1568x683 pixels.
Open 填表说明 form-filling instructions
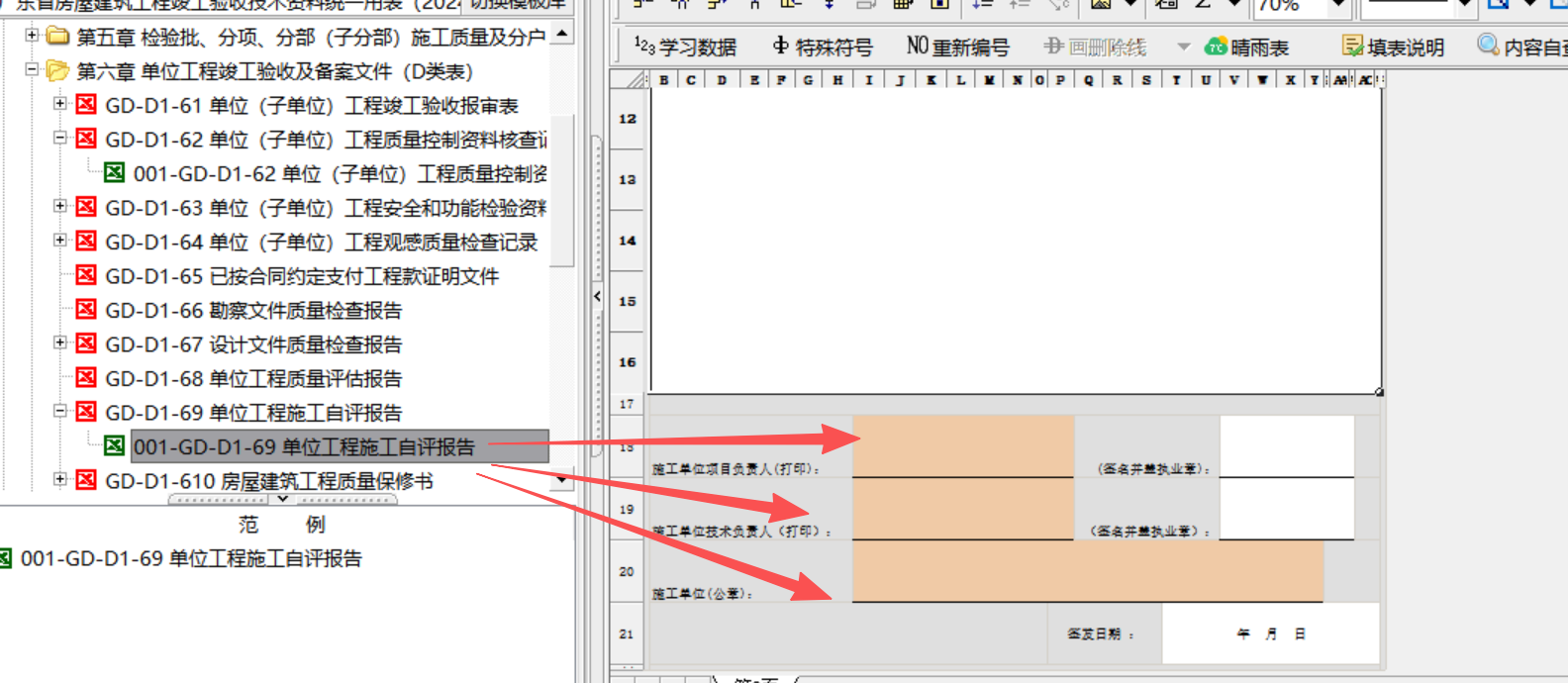(1393, 47)
